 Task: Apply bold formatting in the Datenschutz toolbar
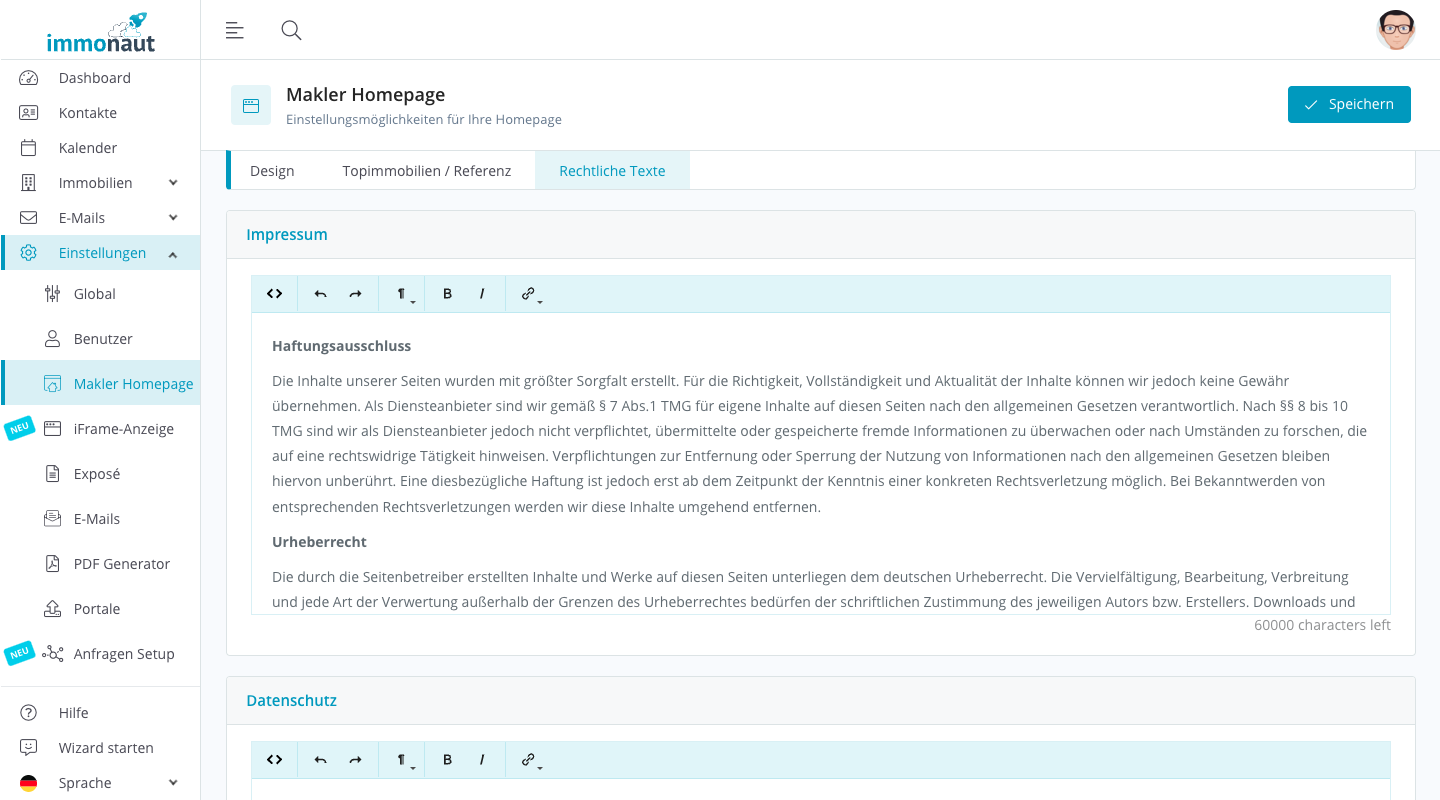pyautogui.click(x=447, y=759)
